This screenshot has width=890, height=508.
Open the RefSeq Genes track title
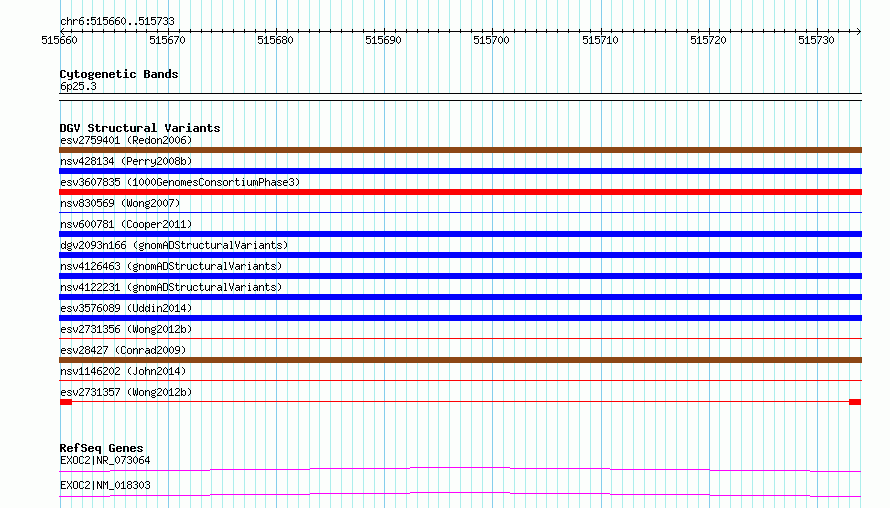(102, 448)
